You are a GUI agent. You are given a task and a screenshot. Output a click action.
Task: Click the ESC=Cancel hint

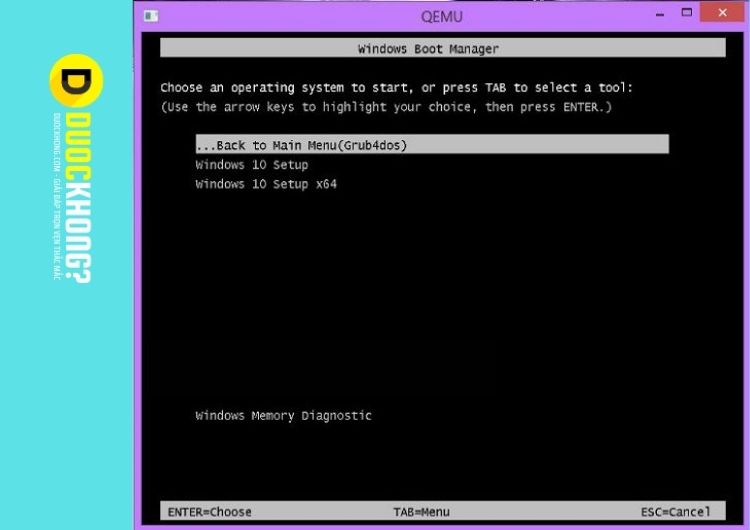pyautogui.click(x=676, y=512)
